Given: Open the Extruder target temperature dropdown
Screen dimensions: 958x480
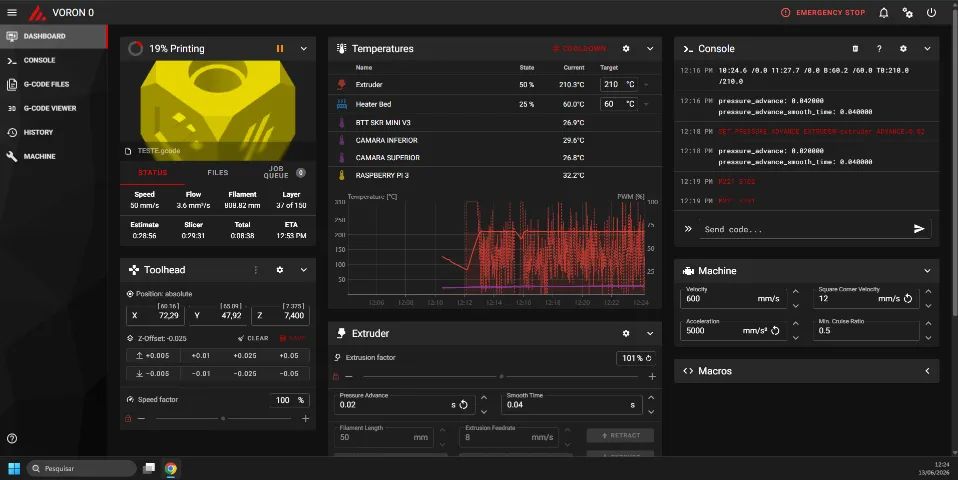Looking at the screenshot, I should point(646,84).
